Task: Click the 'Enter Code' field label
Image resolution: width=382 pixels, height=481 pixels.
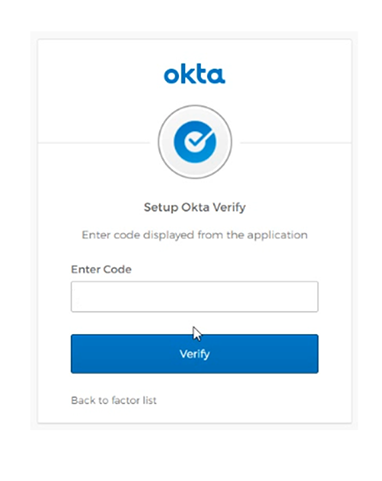Action: 101,269
